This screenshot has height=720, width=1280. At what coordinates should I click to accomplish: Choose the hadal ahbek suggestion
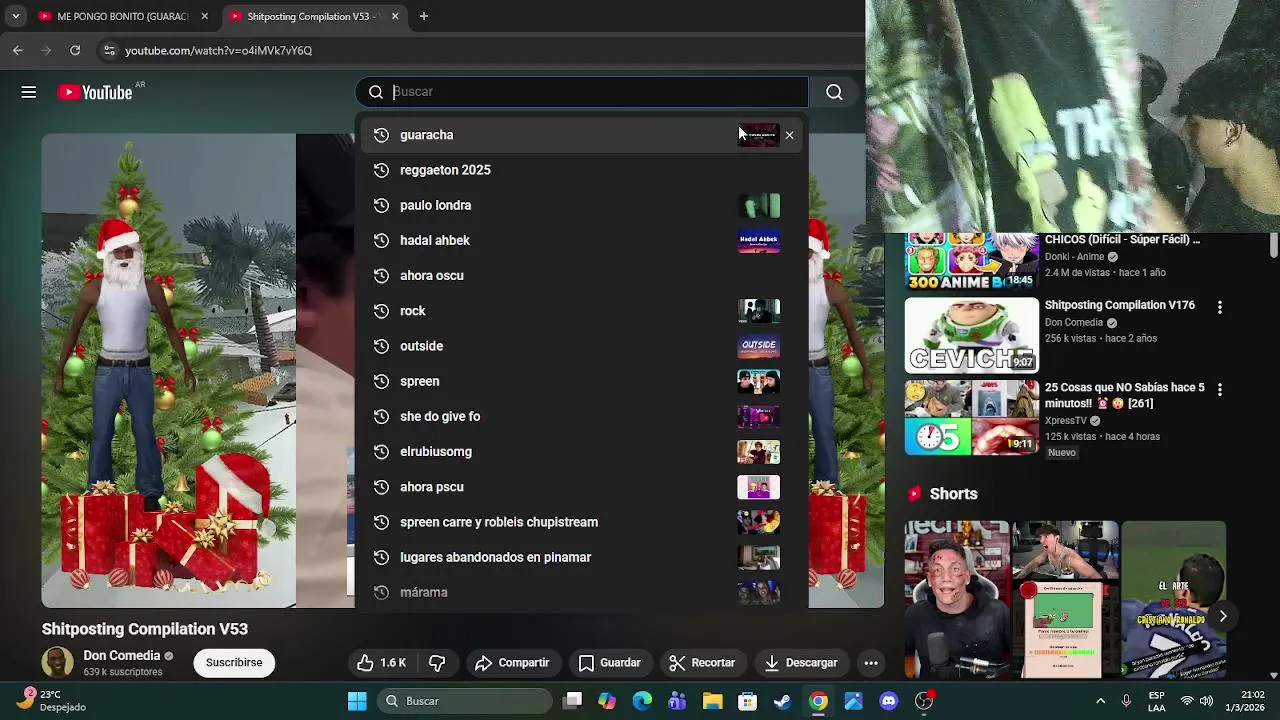tap(581, 240)
